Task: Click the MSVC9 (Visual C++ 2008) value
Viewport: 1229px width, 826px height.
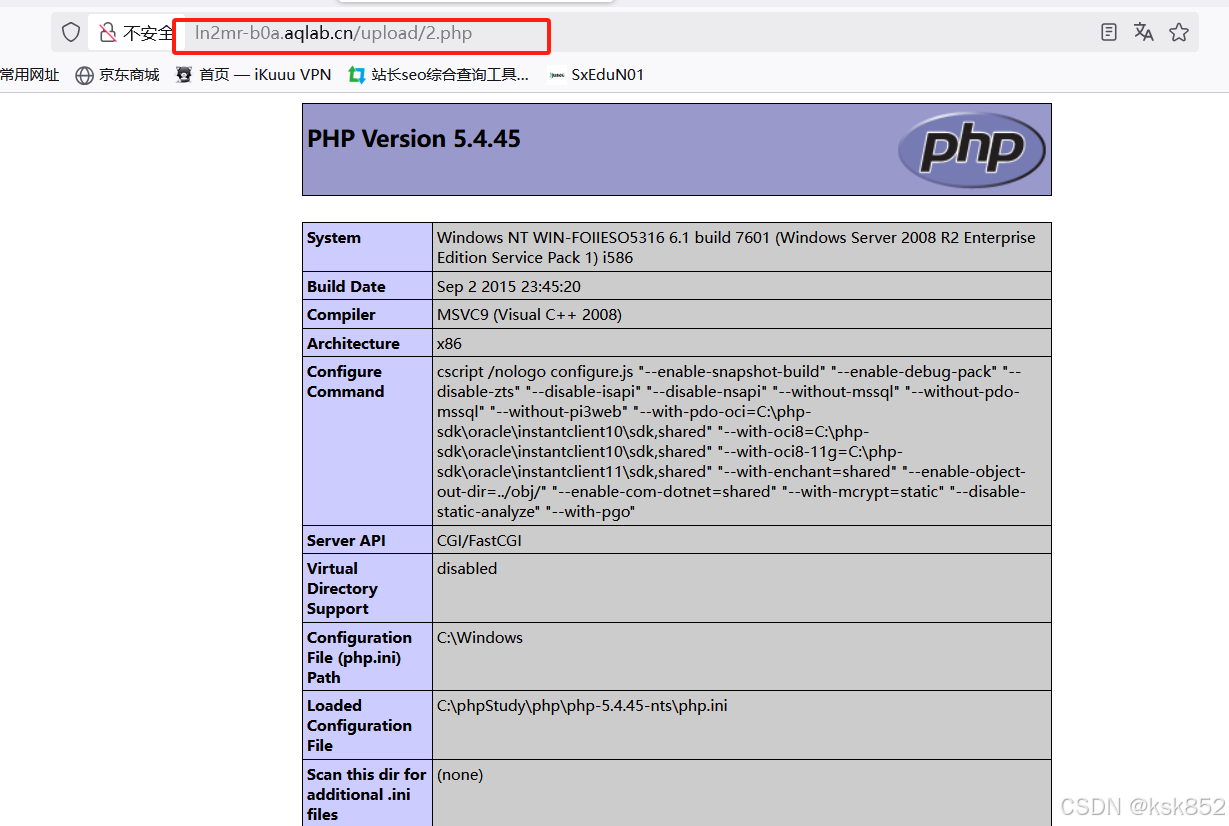Action: tap(529, 314)
